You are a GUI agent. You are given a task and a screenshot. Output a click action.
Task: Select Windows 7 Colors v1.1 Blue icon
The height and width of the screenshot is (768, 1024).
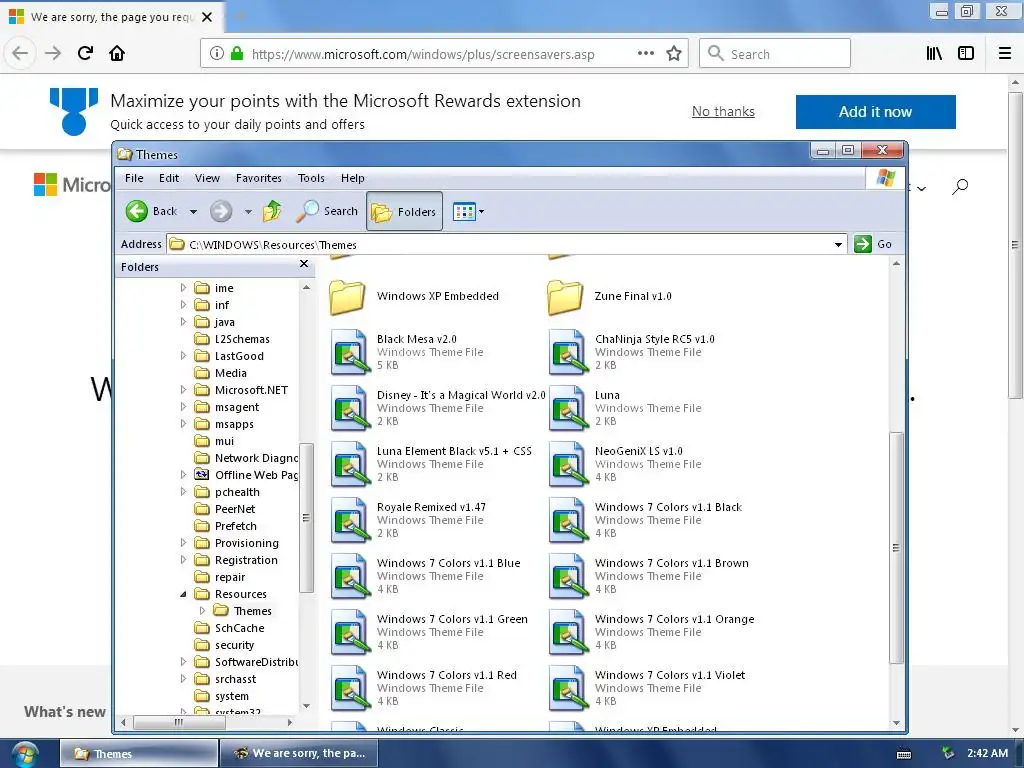pyautogui.click(x=350, y=577)
